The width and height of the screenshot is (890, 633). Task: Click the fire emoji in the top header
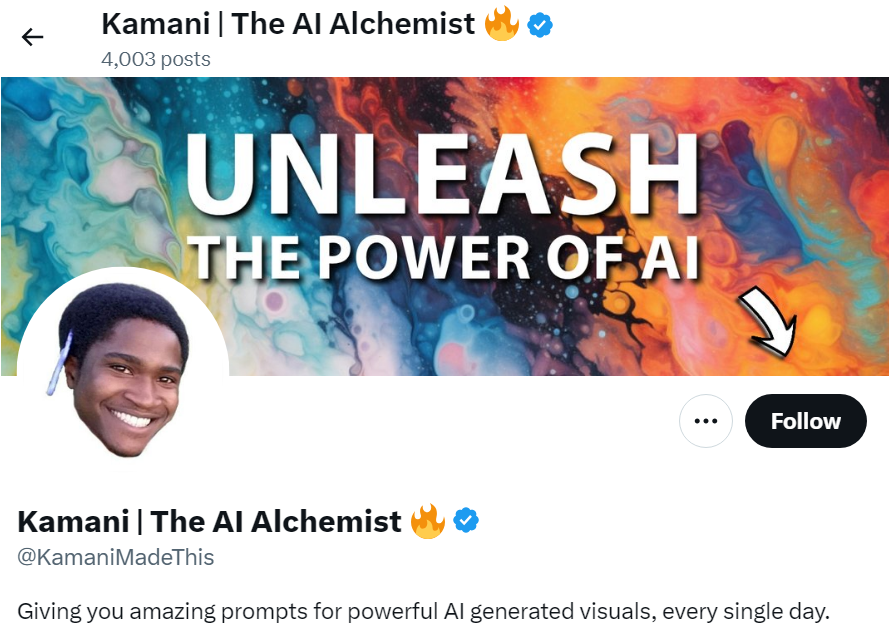(502, 24)
